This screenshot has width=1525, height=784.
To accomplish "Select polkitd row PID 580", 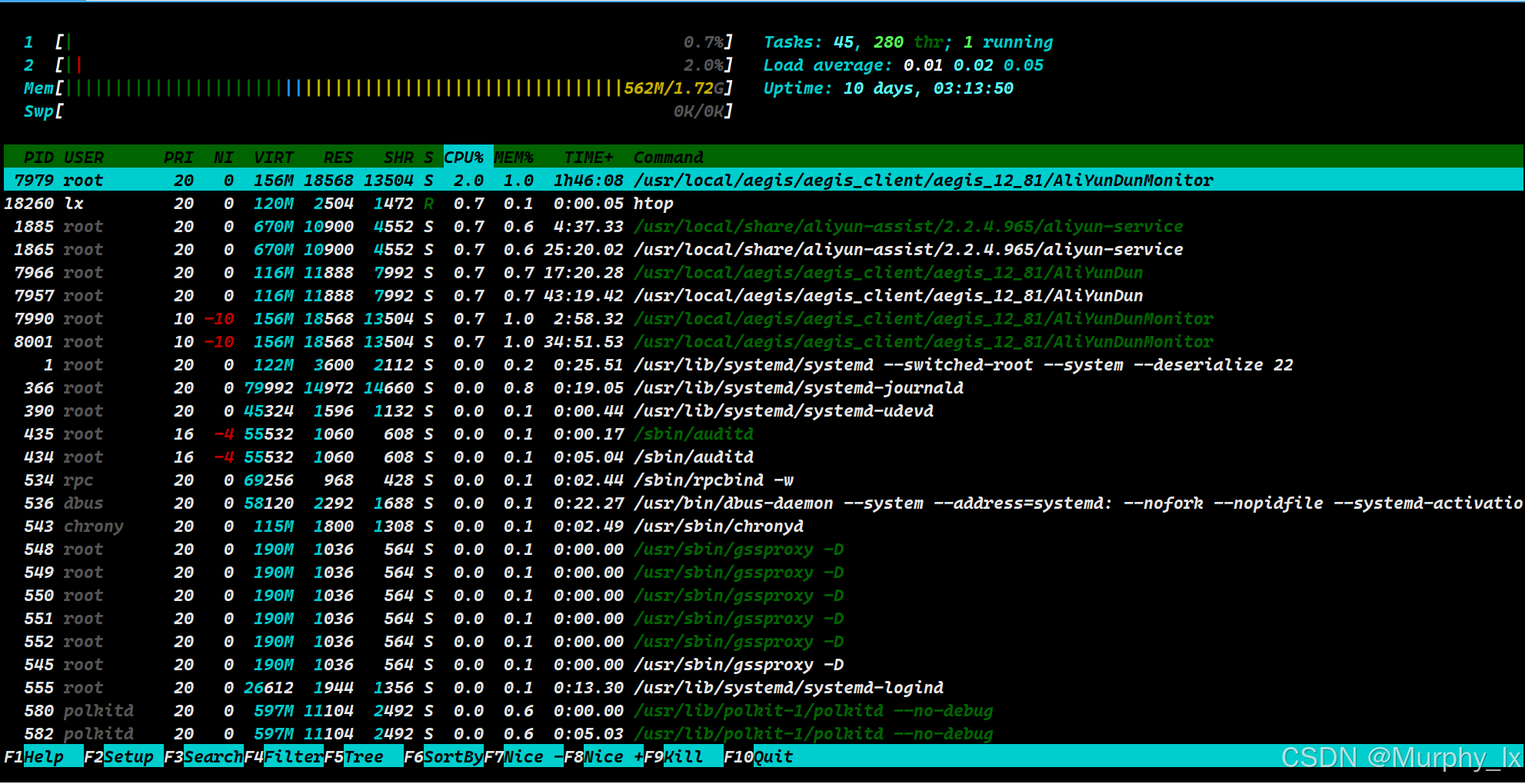I will [763, 710].
